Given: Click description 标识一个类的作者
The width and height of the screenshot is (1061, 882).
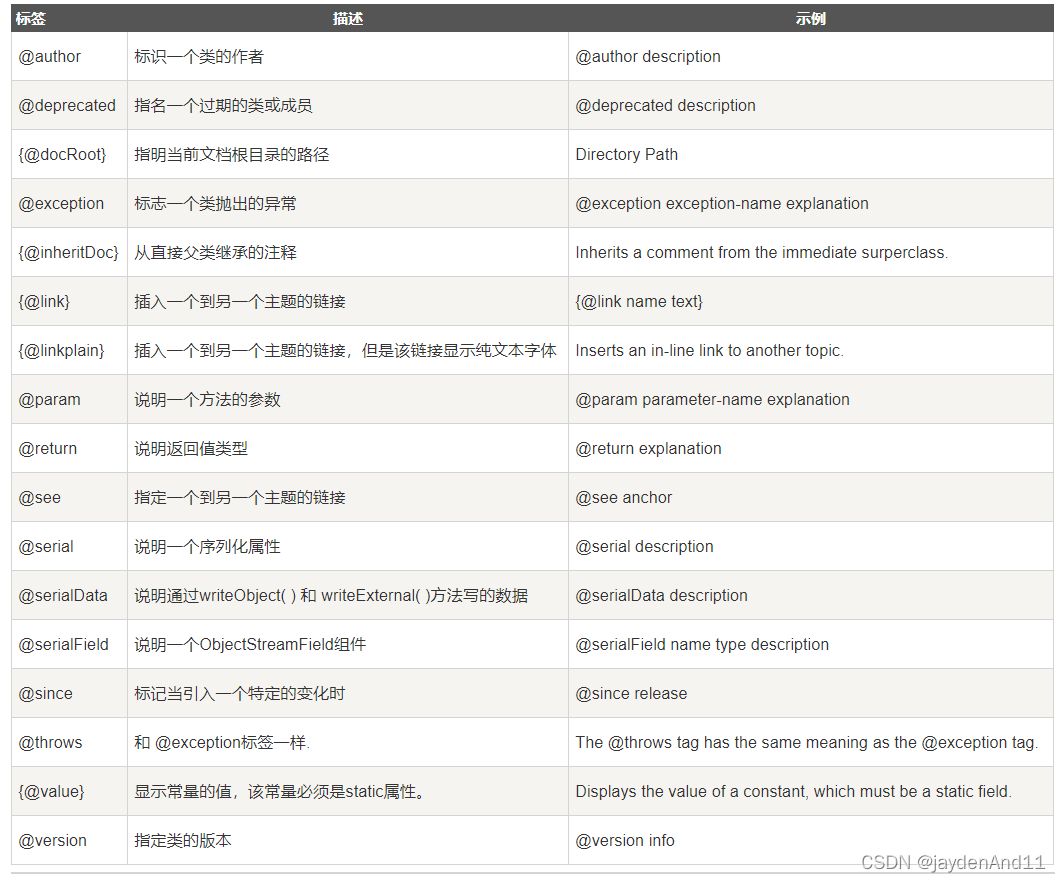Looking at the screenshot, I should (199, 57).
